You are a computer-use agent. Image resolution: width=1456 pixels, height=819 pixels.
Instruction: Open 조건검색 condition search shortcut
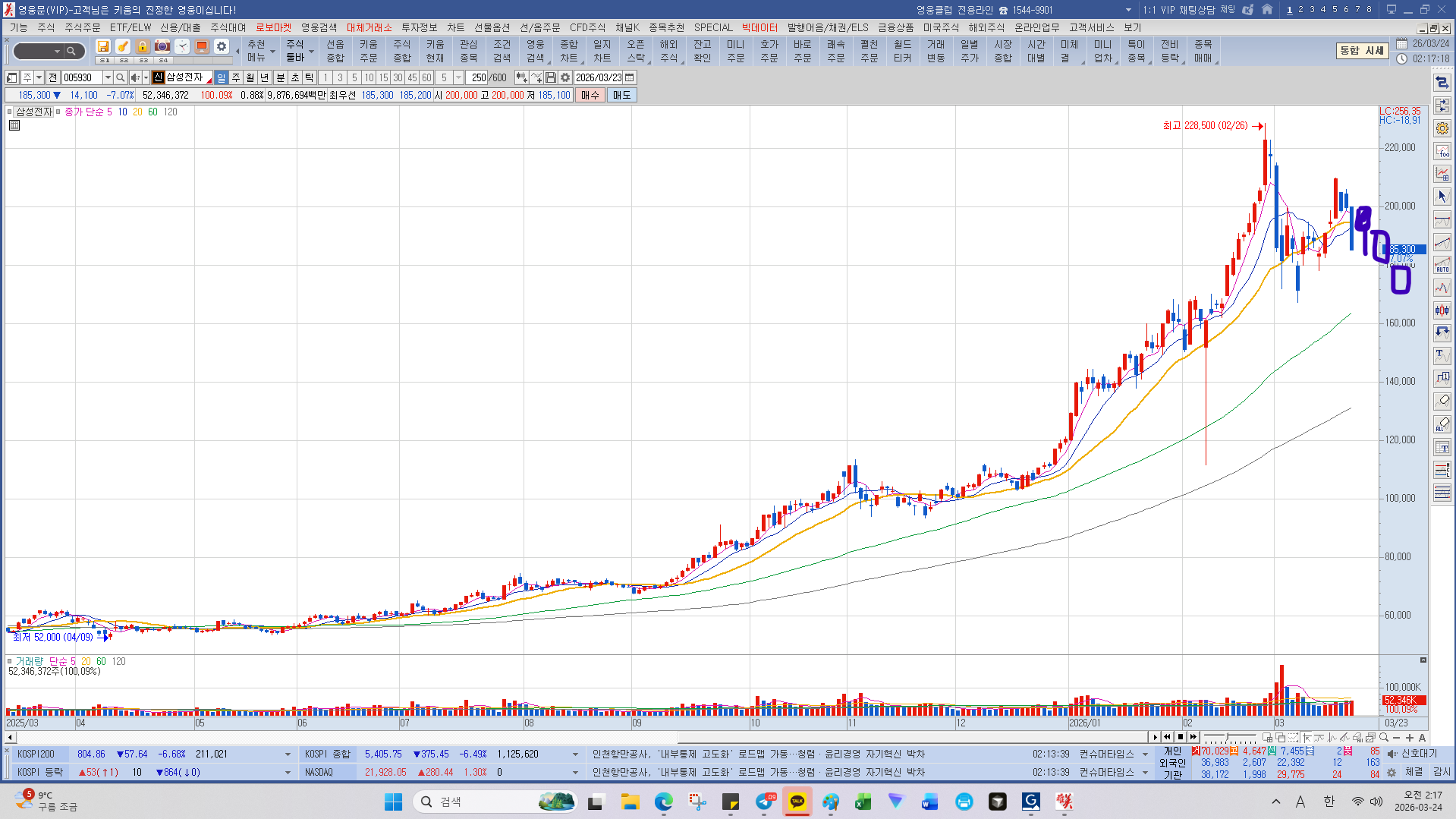pyautogui.click(x=502, y=51)
